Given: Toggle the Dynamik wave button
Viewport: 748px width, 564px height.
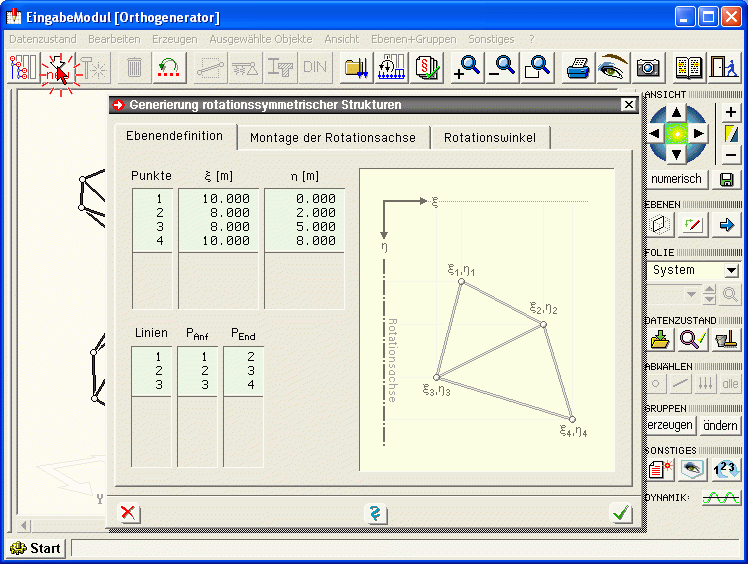Looking at the screenshot, I should (x=720, y=497).
